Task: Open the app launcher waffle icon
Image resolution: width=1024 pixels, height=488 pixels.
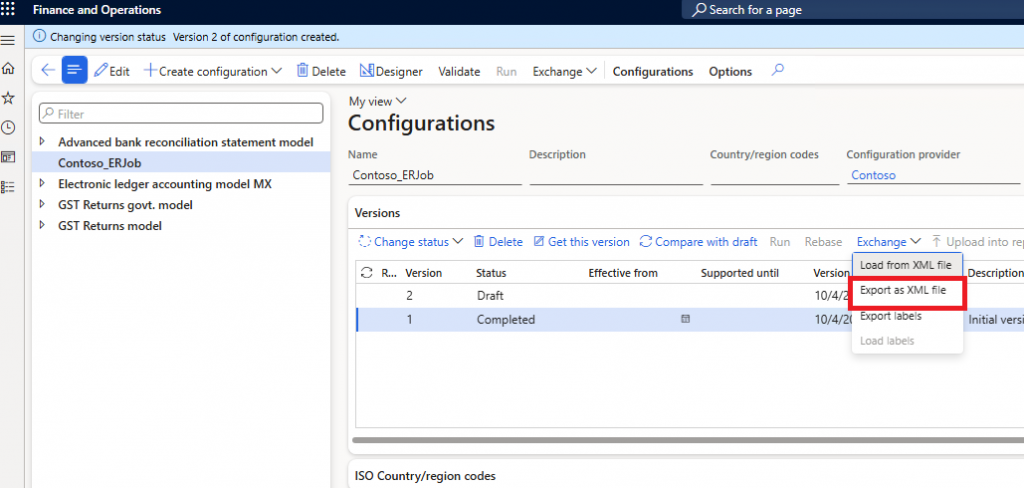Action: pos(10,10)
